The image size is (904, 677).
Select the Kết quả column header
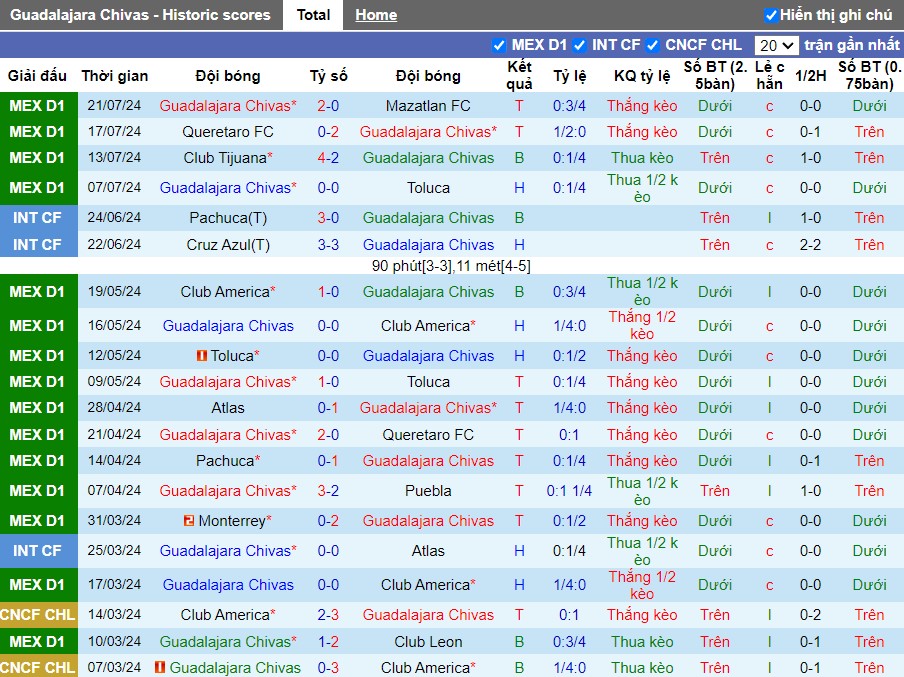(519, 76)
